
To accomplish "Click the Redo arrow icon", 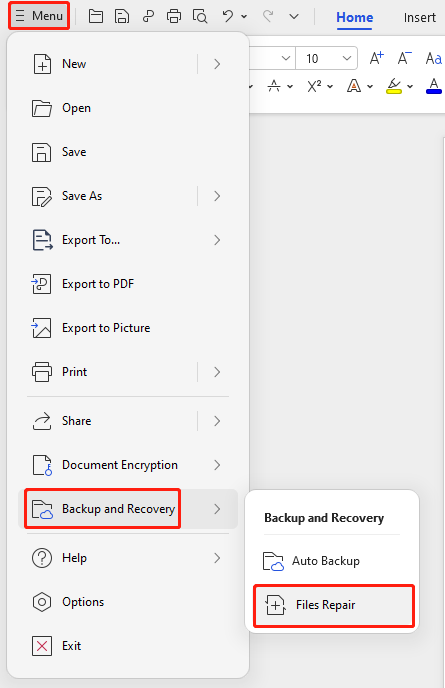I will [x=268, y=16].
